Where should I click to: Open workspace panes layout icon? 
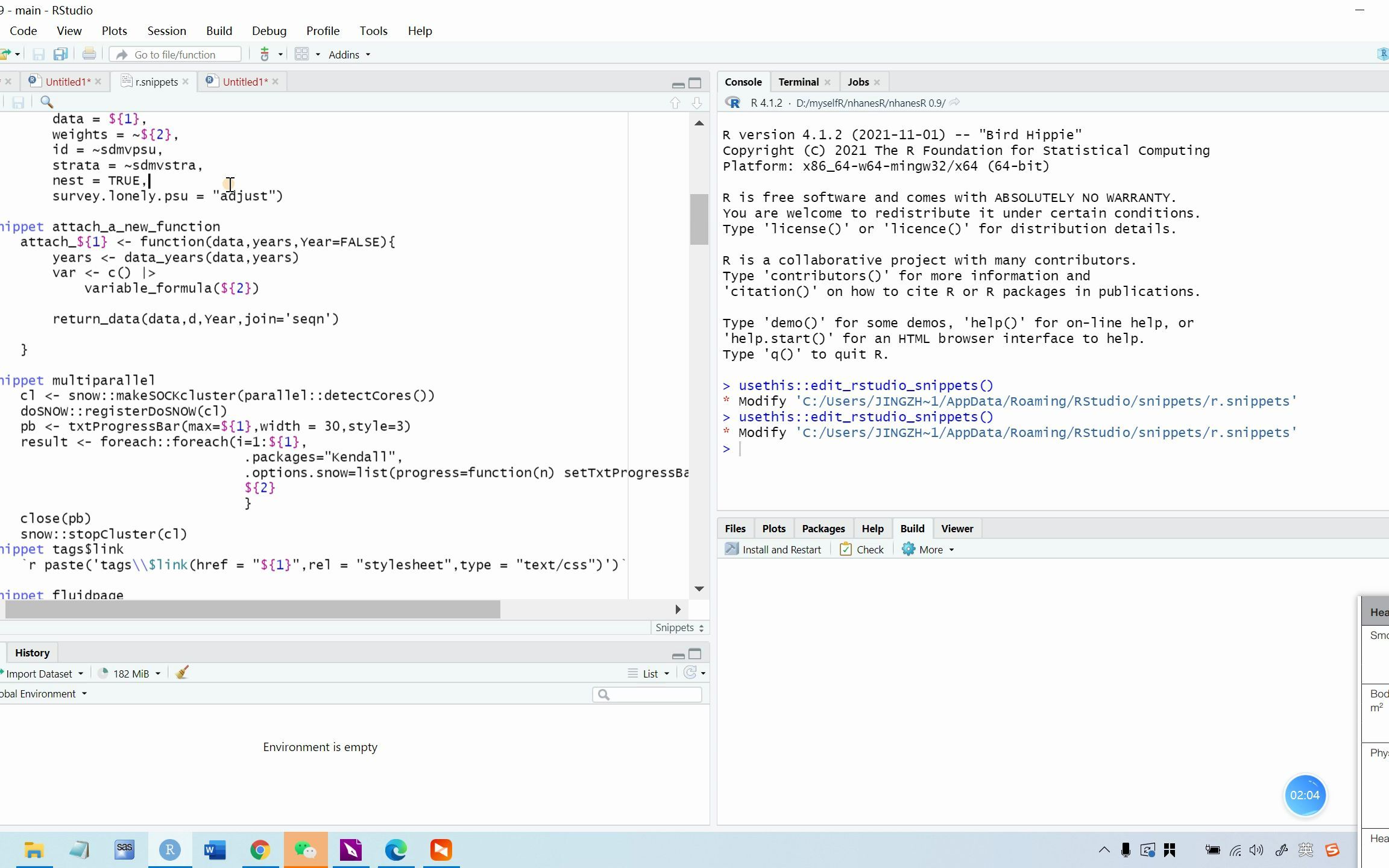click(x=302, y=54)
